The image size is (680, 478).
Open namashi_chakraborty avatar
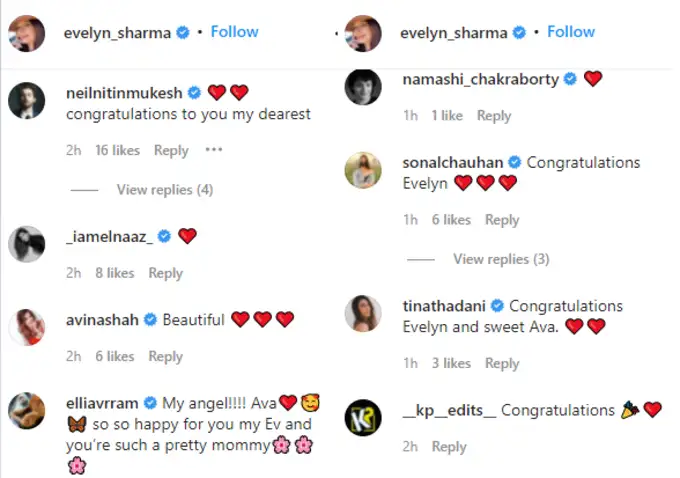(363, 86)
